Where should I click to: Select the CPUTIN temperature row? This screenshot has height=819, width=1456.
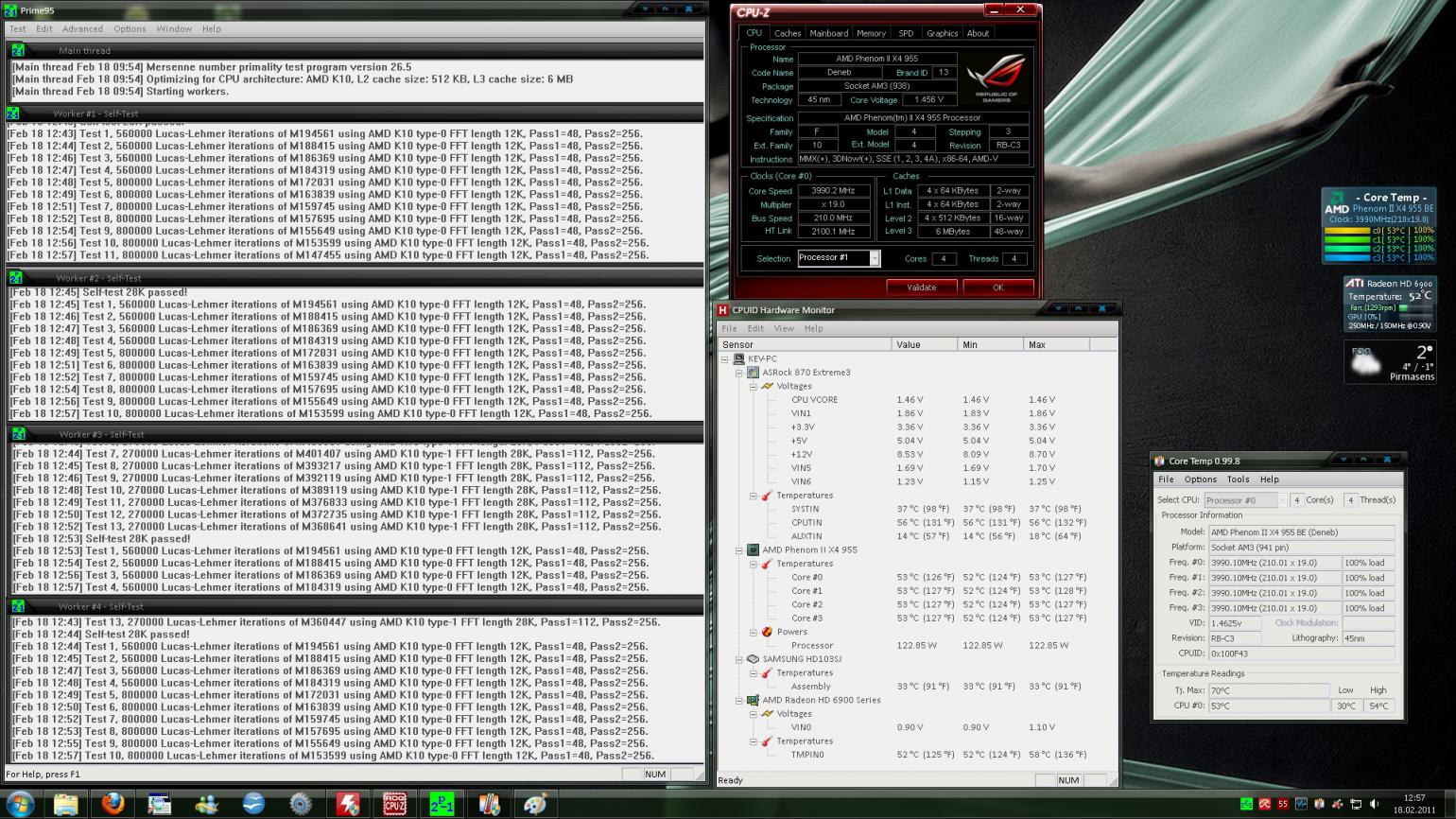[917, 523]
